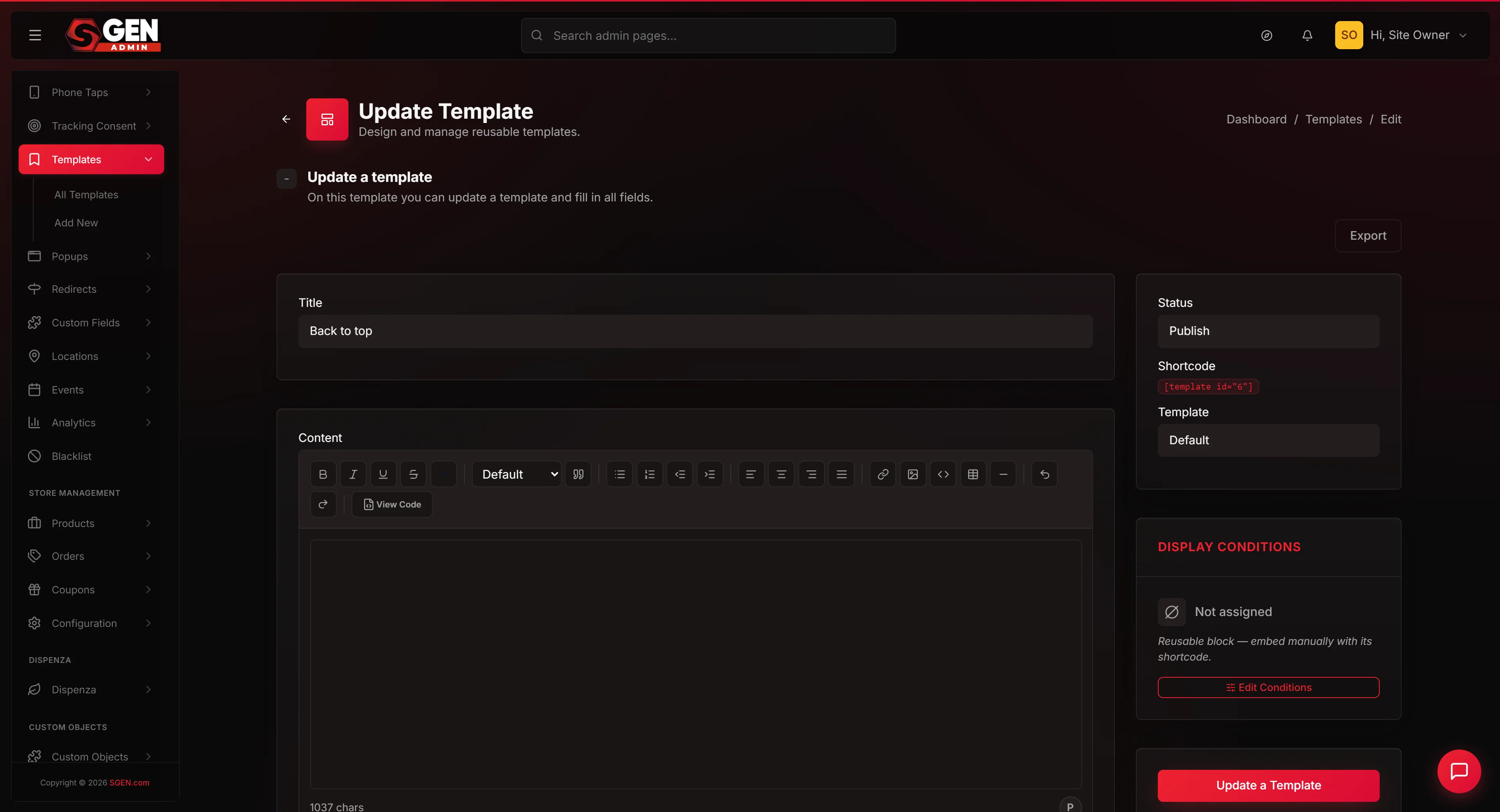Open the SGEN.com footer link
The width and height of the screenshot is (1500, 812).
[x=129, y=783]
